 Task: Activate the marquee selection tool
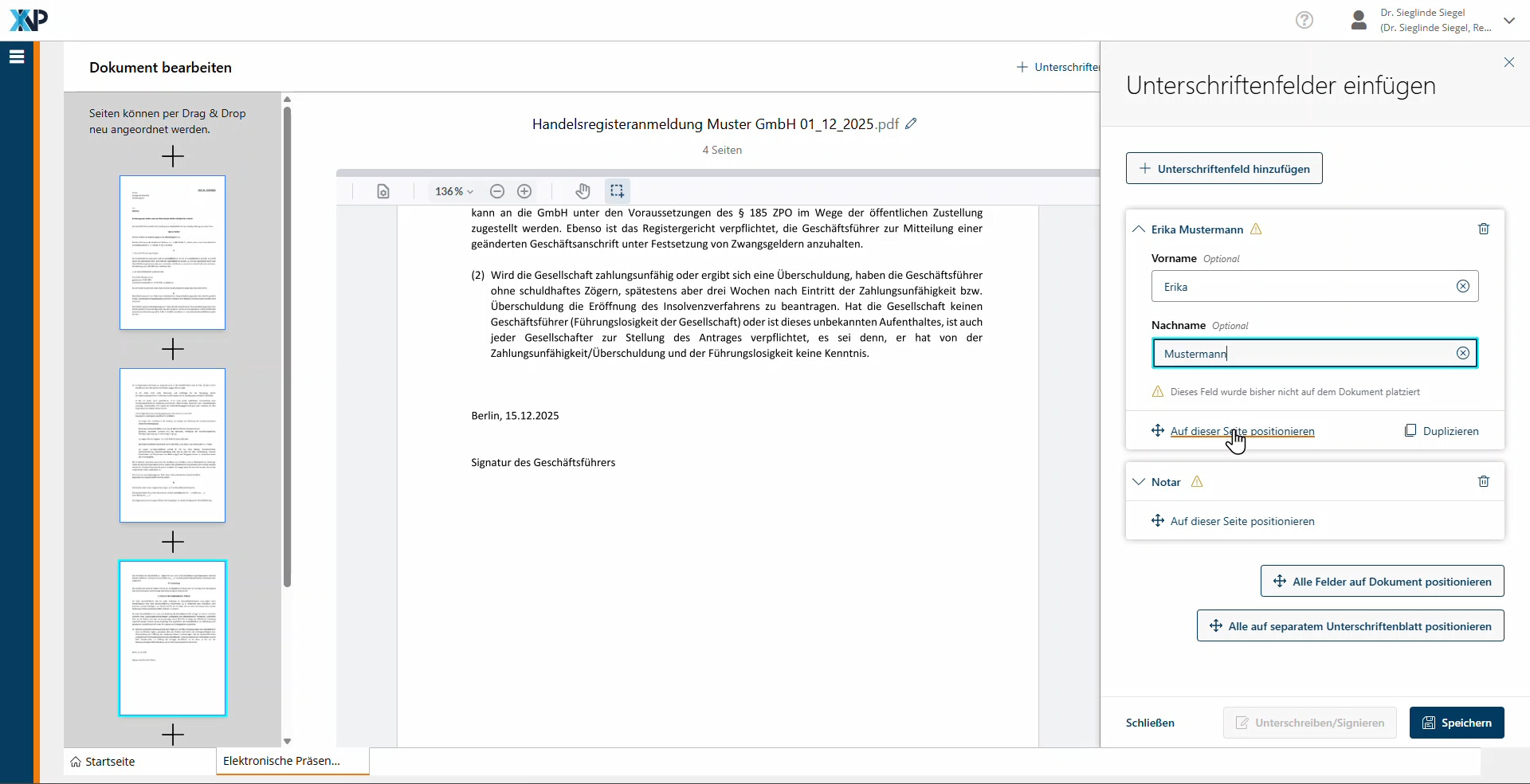pos(617,191)
